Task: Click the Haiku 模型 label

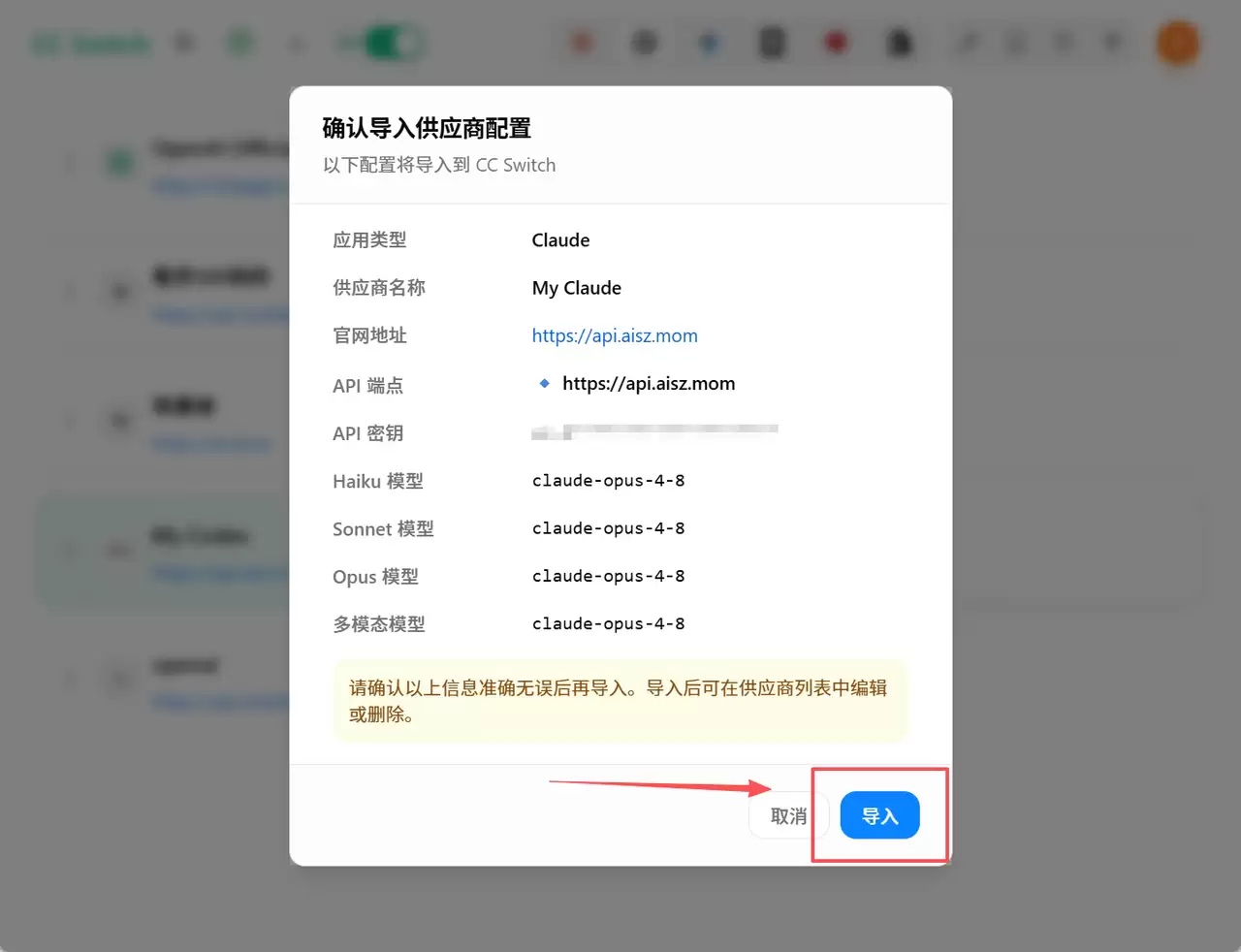Action: click(378, 481)
